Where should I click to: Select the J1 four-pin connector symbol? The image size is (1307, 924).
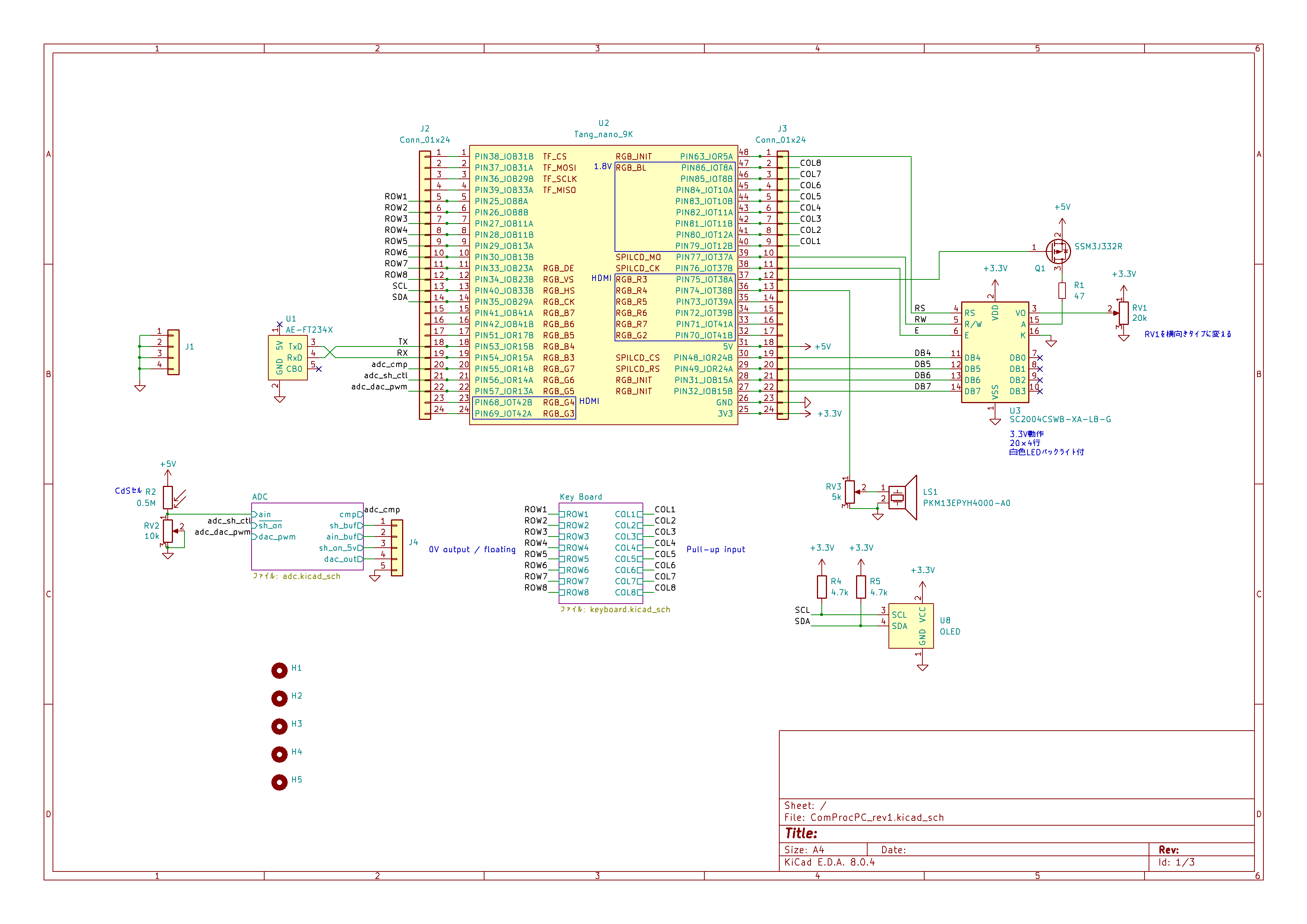click(174, 352)
